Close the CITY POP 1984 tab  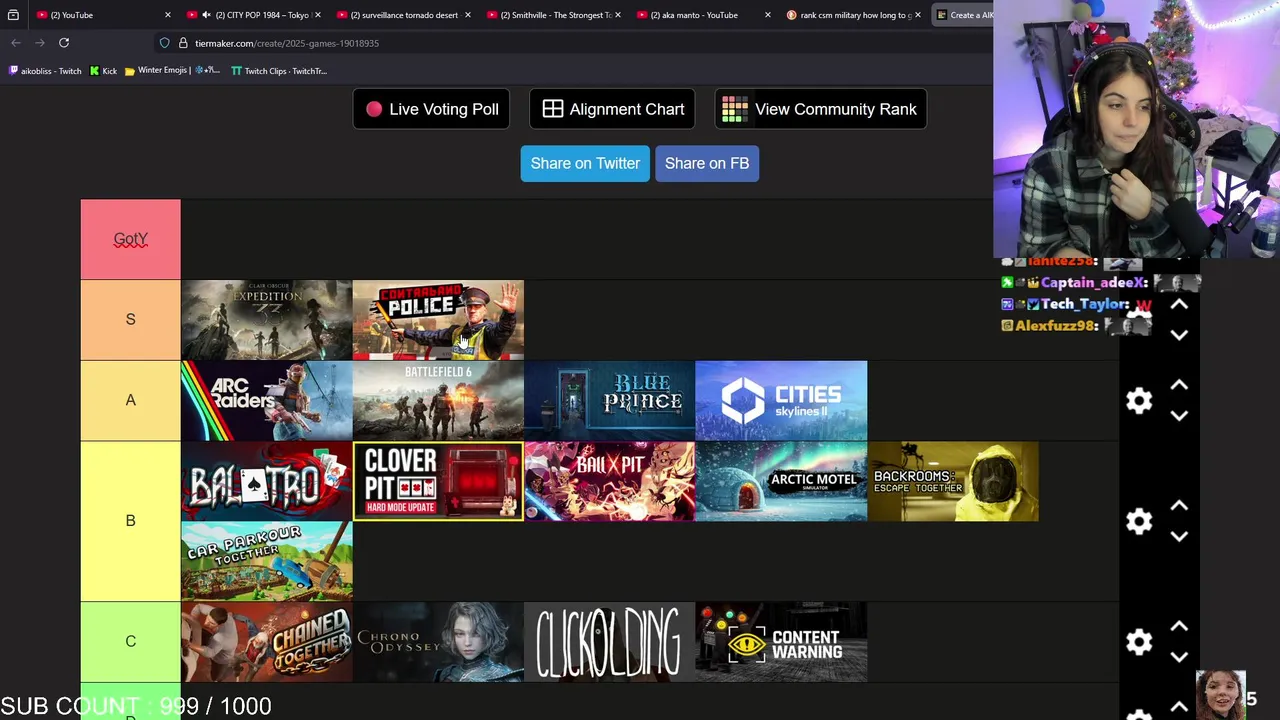(317, 15)
